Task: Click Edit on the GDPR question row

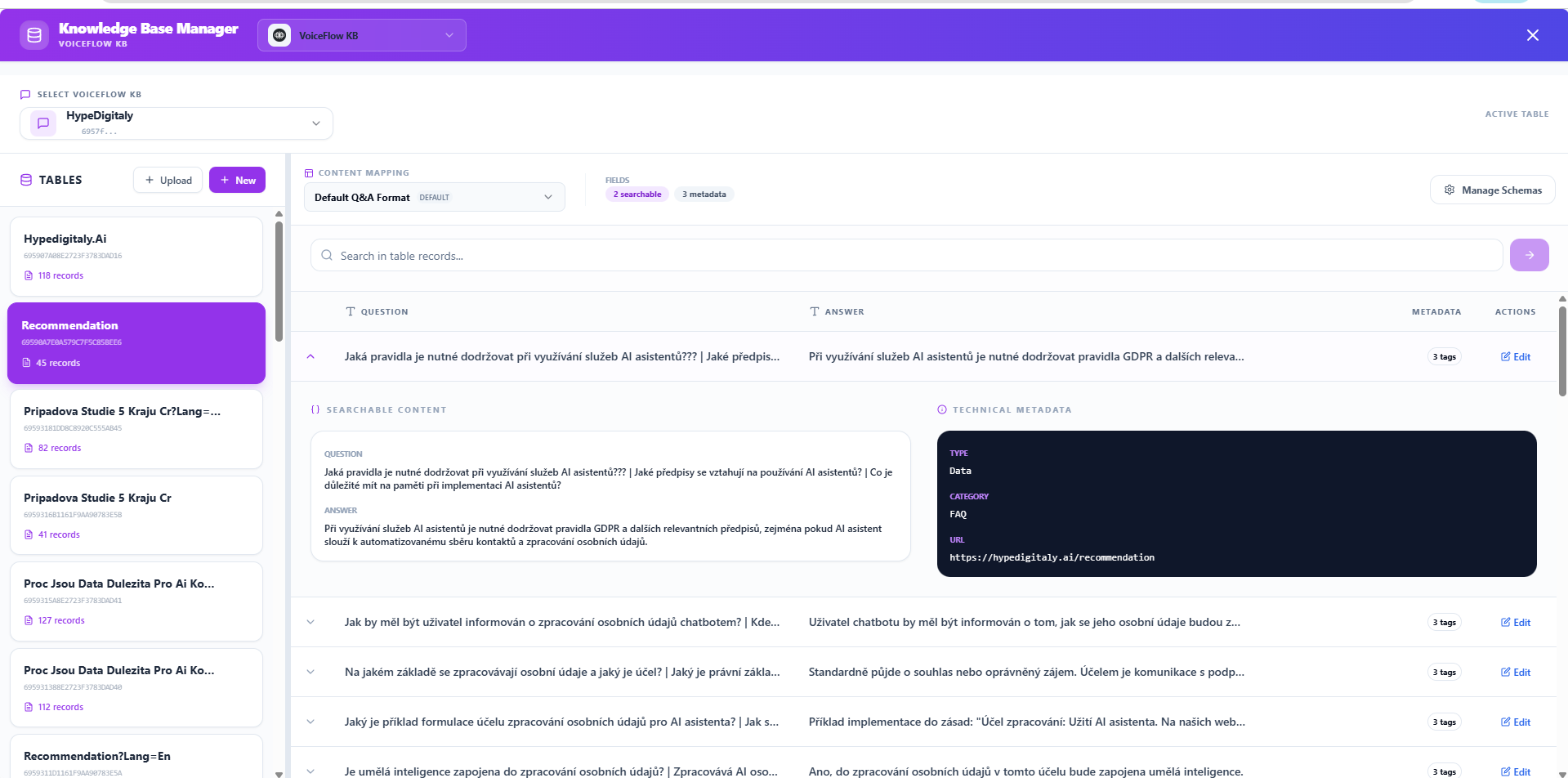Action: [x=1515, y=356]
